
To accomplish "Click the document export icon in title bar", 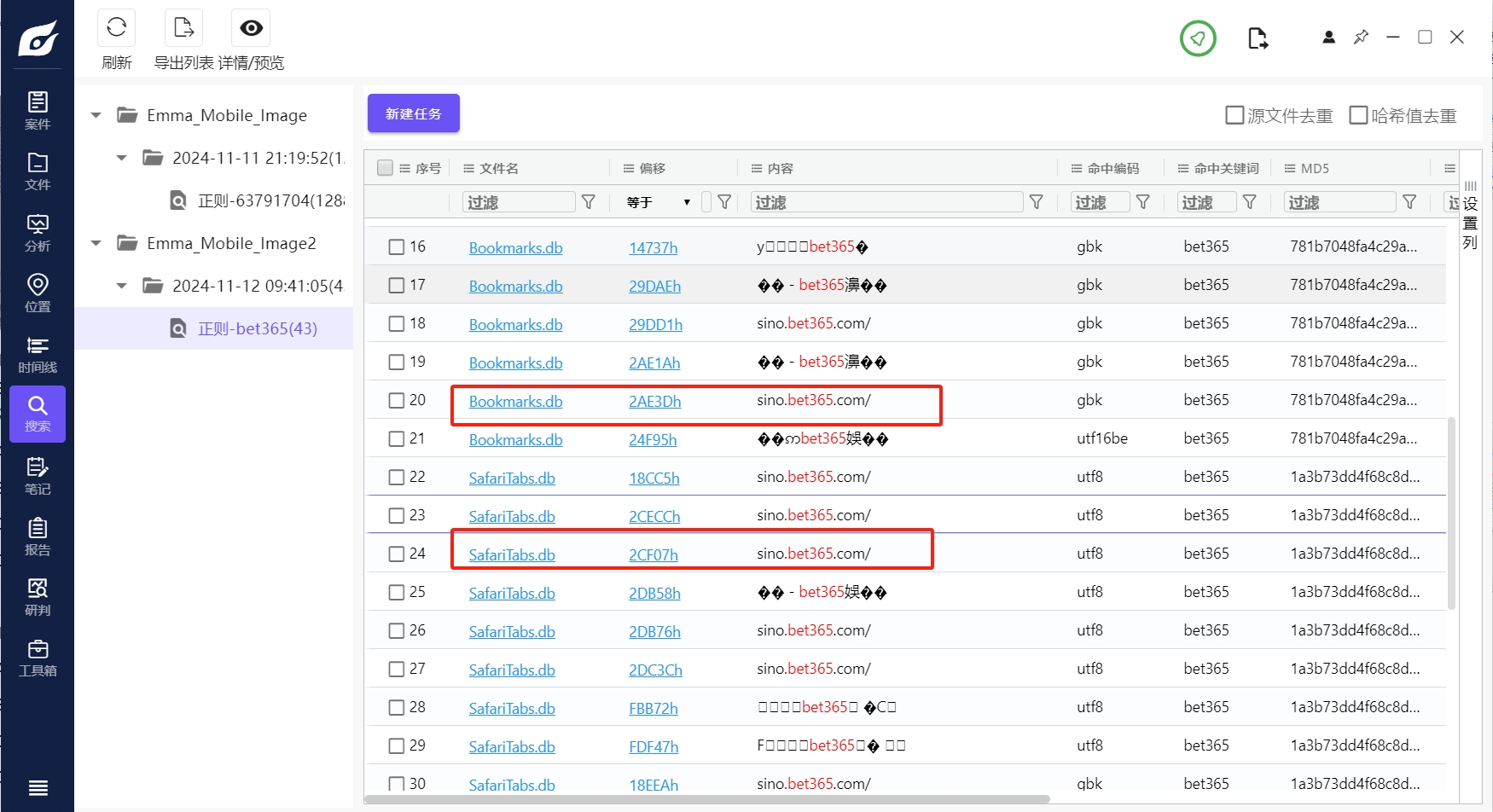I will (x=1258, y=38).
